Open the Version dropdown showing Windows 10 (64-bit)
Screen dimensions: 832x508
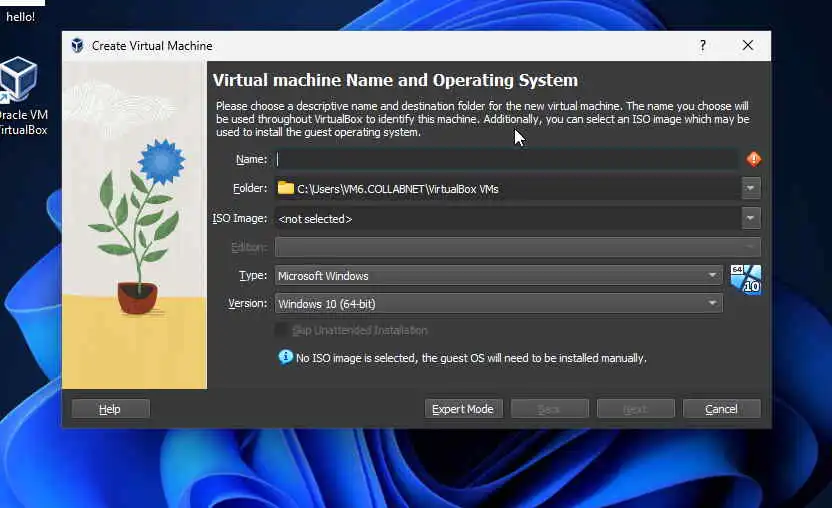[498, 304]
